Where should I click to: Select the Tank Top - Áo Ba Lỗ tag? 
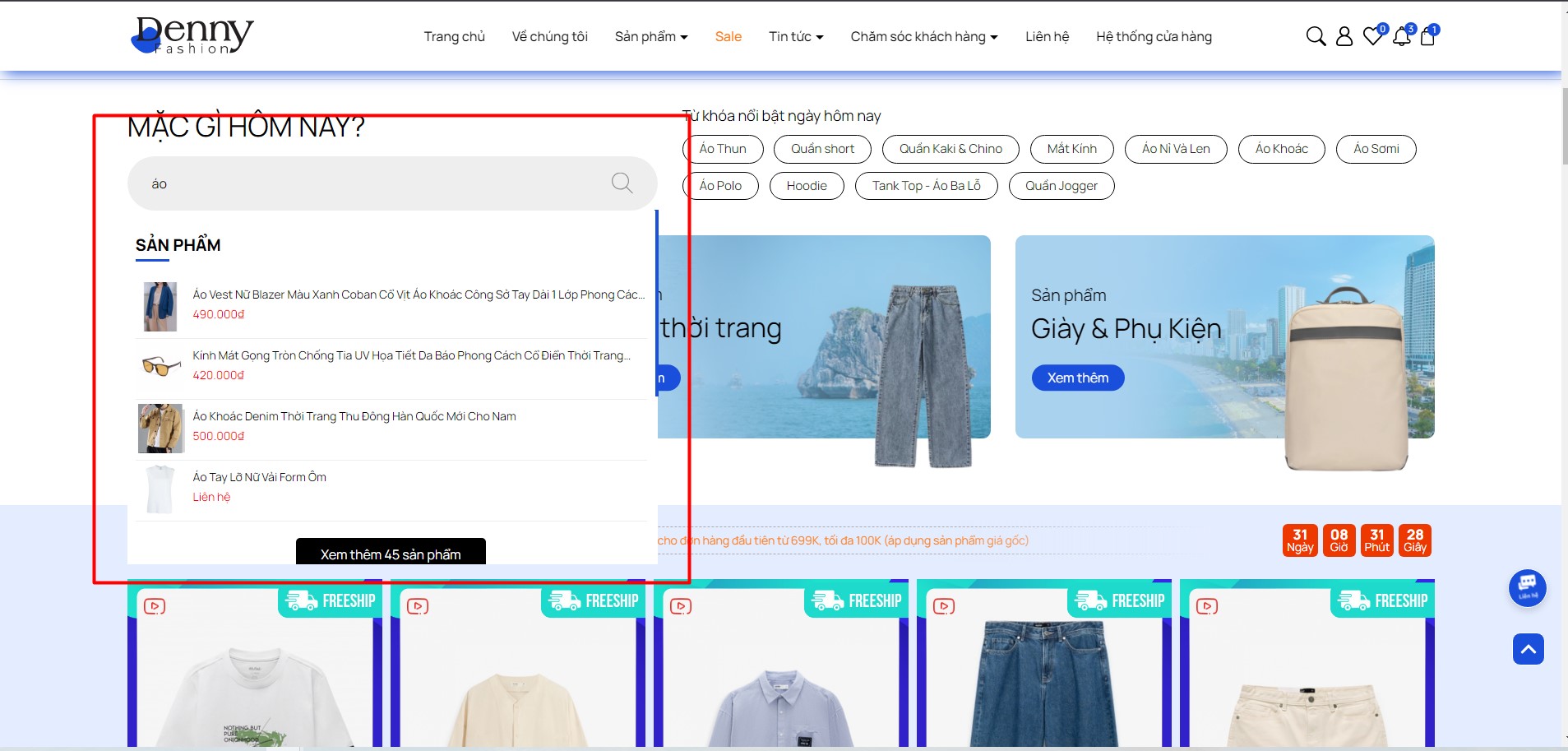tap(927, 186)
